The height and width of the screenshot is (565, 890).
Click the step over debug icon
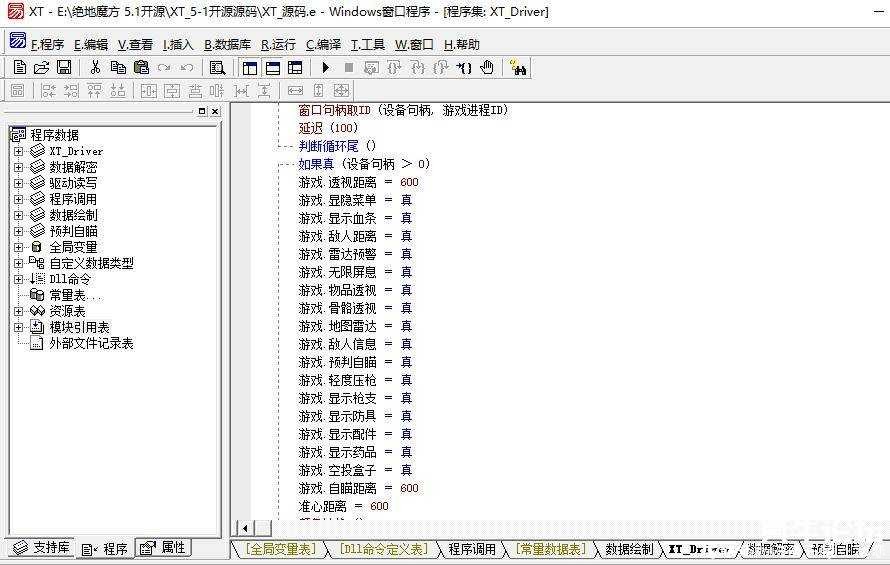pos(394,68)
